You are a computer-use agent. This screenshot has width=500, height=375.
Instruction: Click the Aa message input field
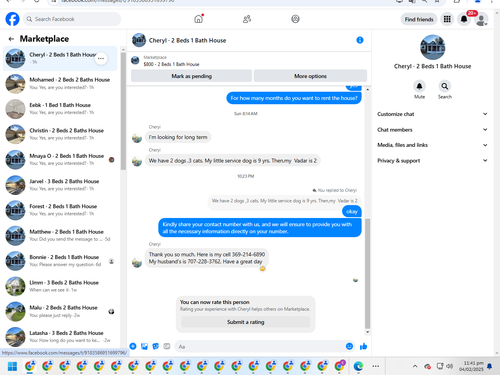point(260,347)
